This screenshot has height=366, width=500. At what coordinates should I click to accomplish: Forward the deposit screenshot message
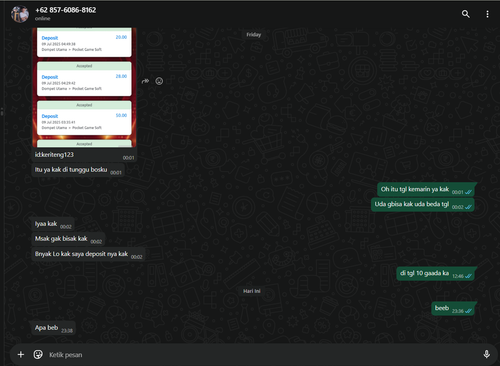(145, 81)
